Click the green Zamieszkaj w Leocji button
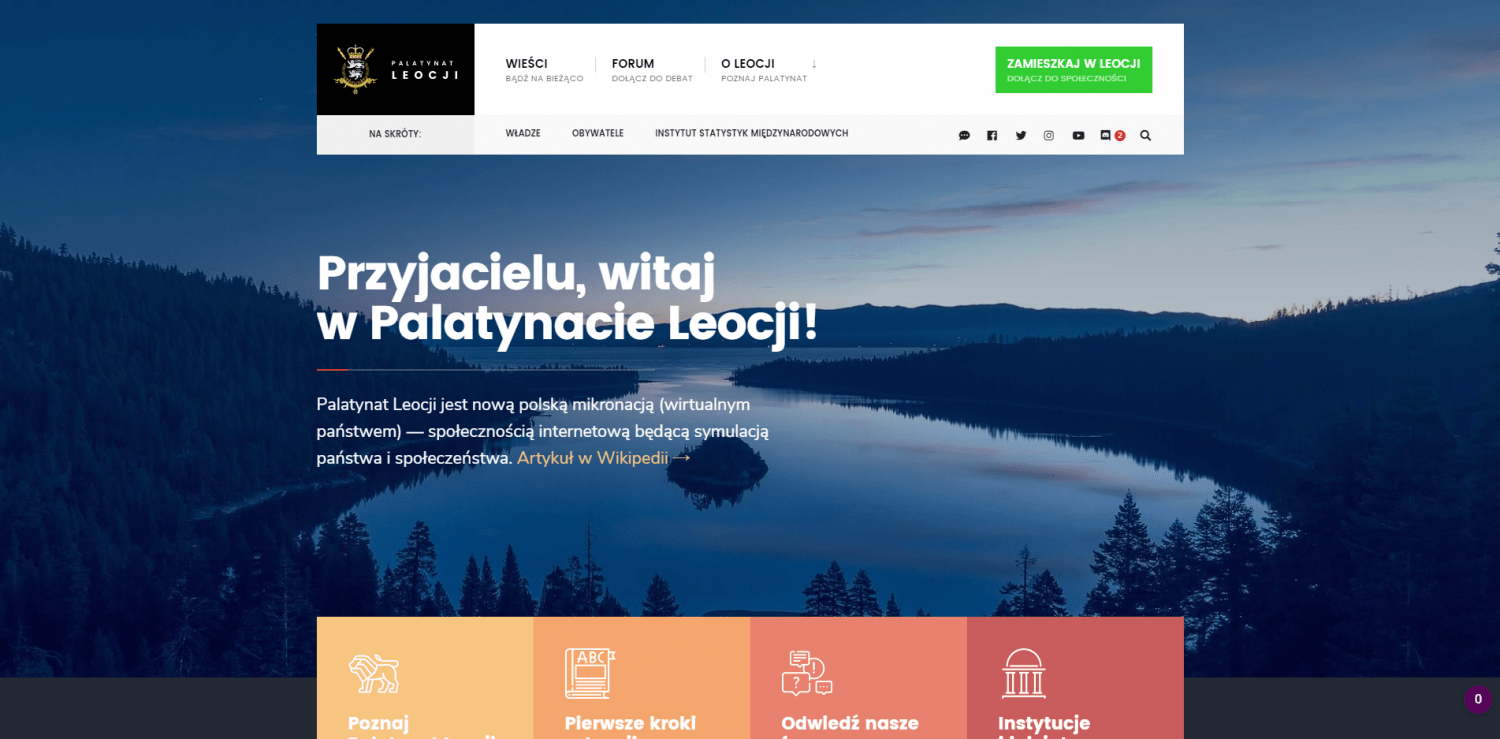This screenshot has height=739, width=1500. click(1073, 70)
